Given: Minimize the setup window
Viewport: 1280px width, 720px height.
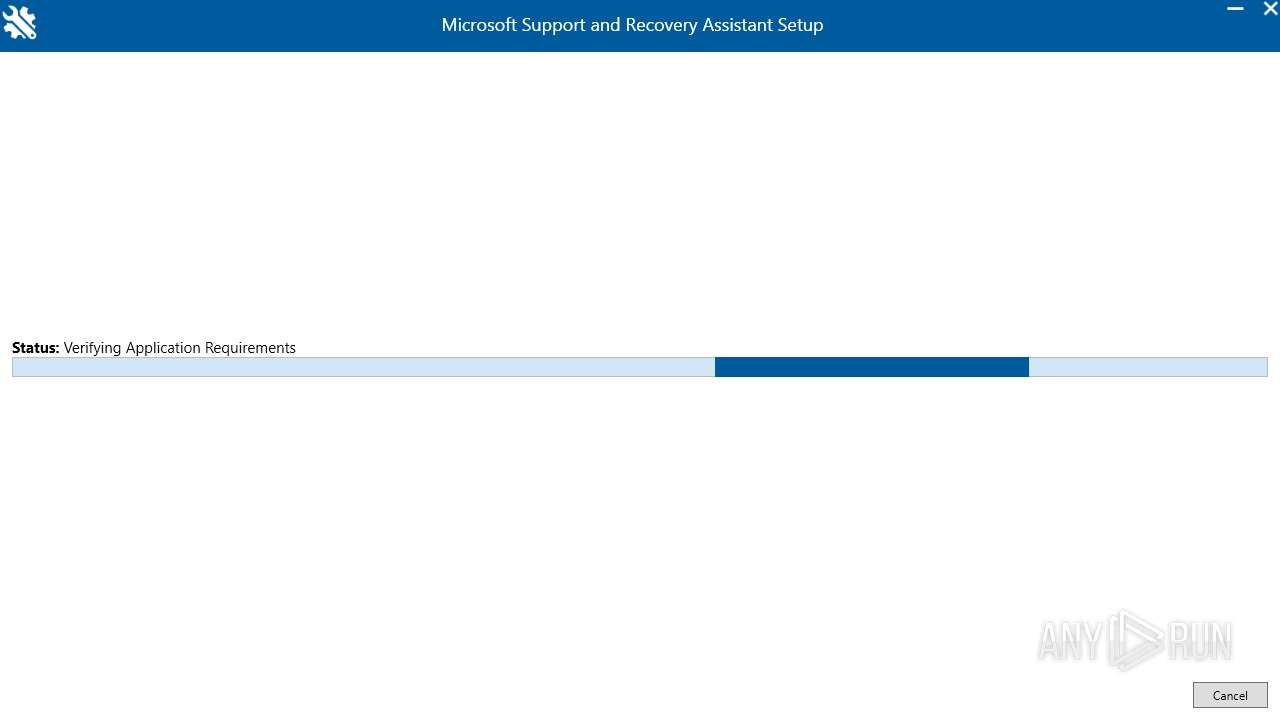Looking at the screenshot, I should [x=1236, y=9].
